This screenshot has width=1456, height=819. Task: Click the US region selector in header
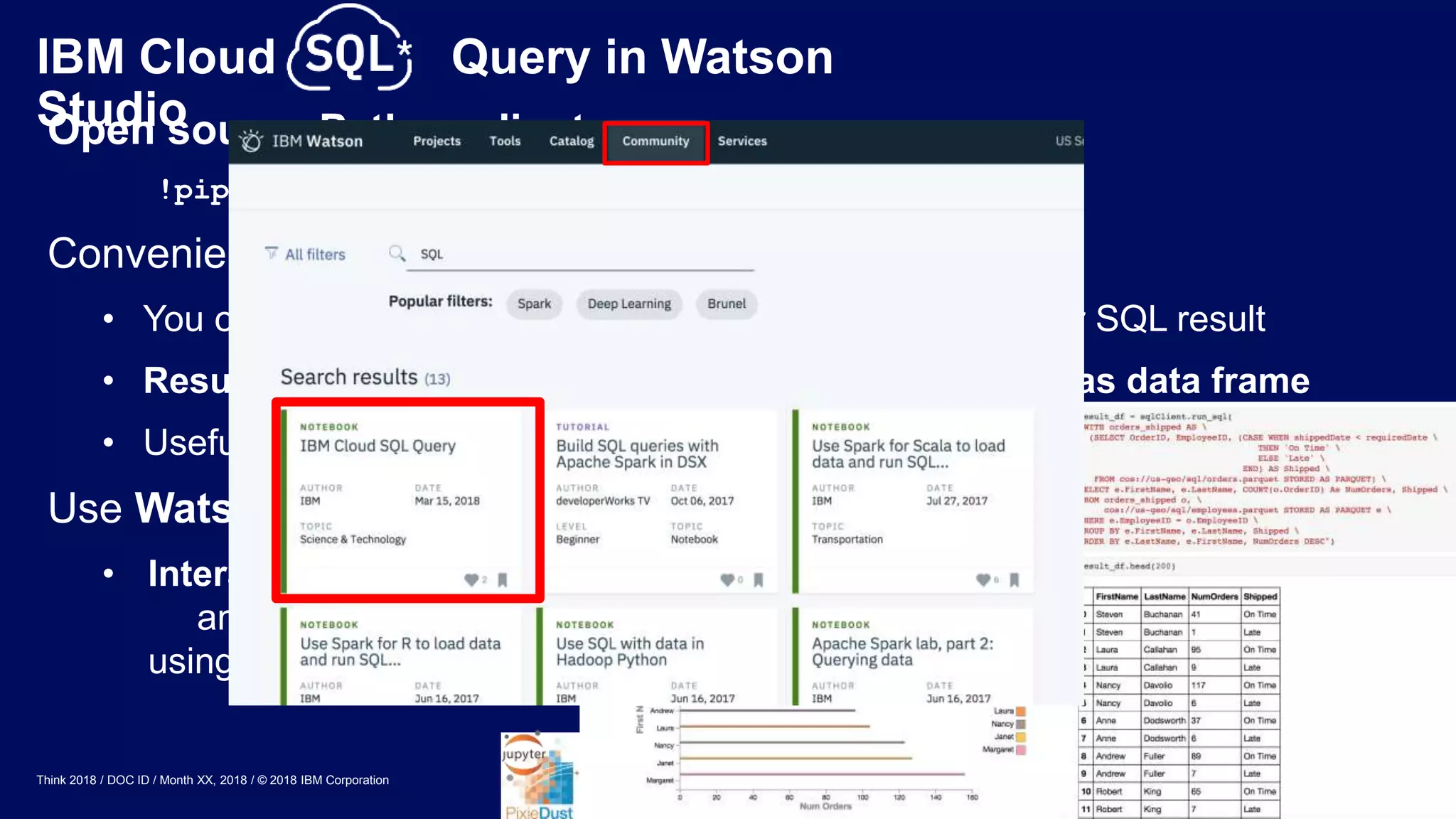(x=1069, y=141)
